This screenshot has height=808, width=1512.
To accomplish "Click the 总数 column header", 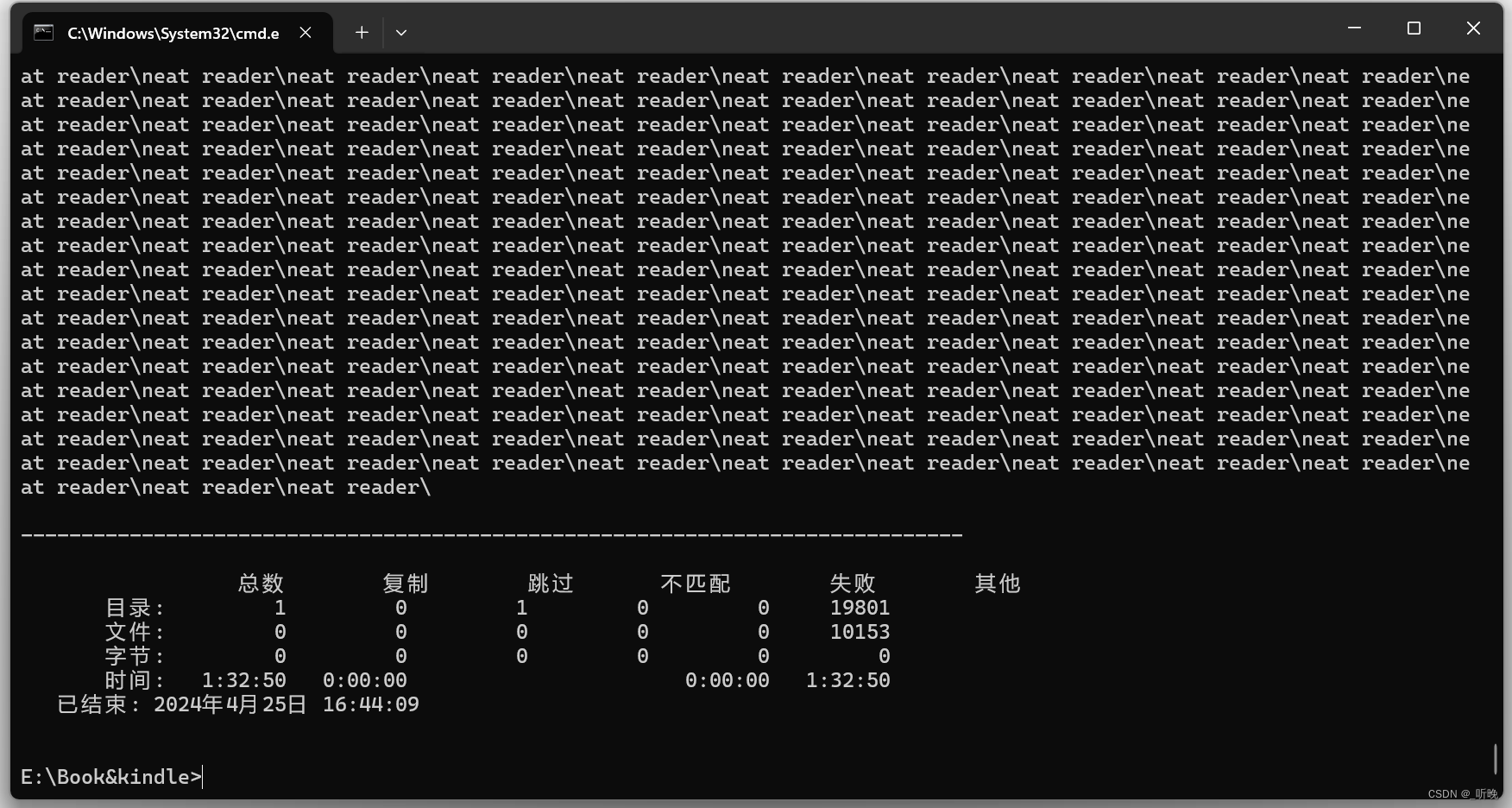I will click(261, 584).
